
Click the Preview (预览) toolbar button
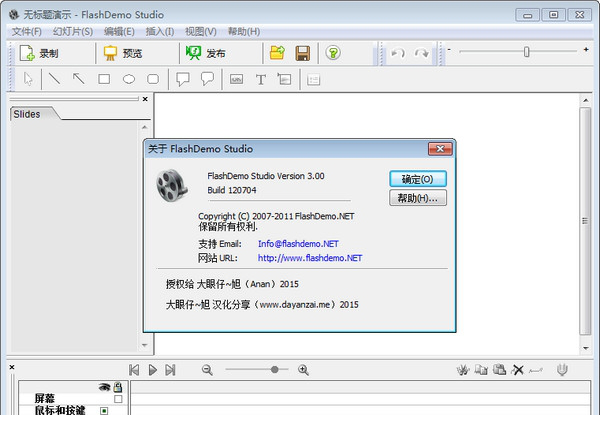(x=123, y=53)
